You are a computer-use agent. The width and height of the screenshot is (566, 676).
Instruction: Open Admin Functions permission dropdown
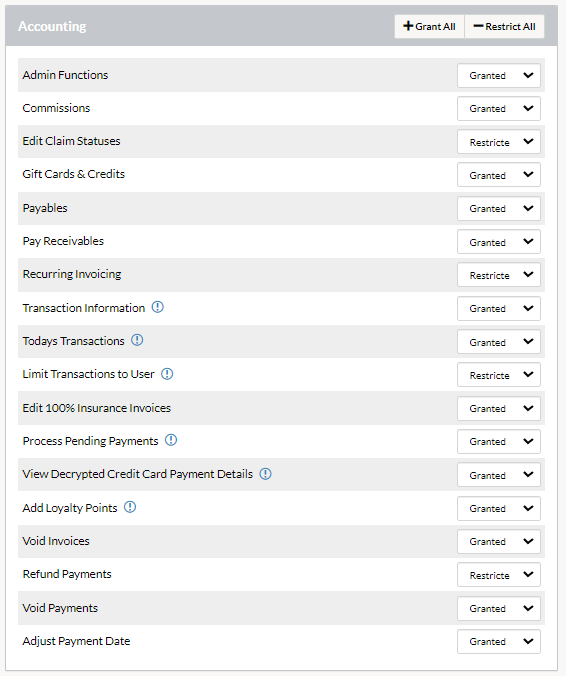[x=499, y=75]
